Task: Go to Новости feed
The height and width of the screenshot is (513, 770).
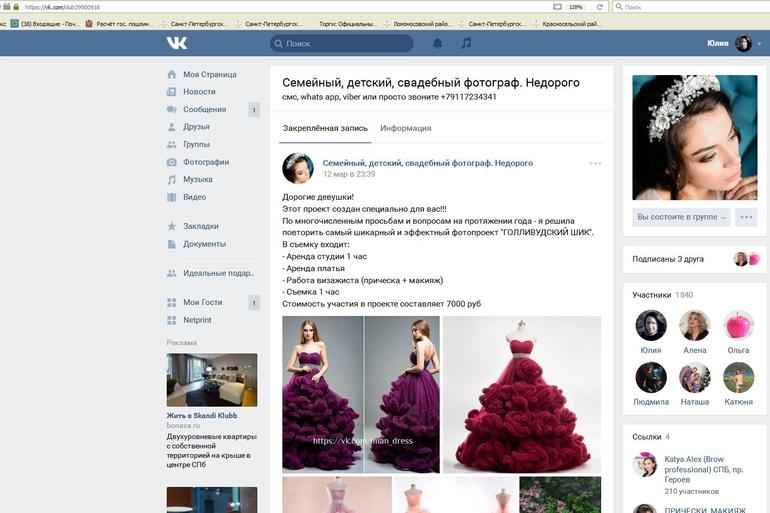Action: click(199, 91)
